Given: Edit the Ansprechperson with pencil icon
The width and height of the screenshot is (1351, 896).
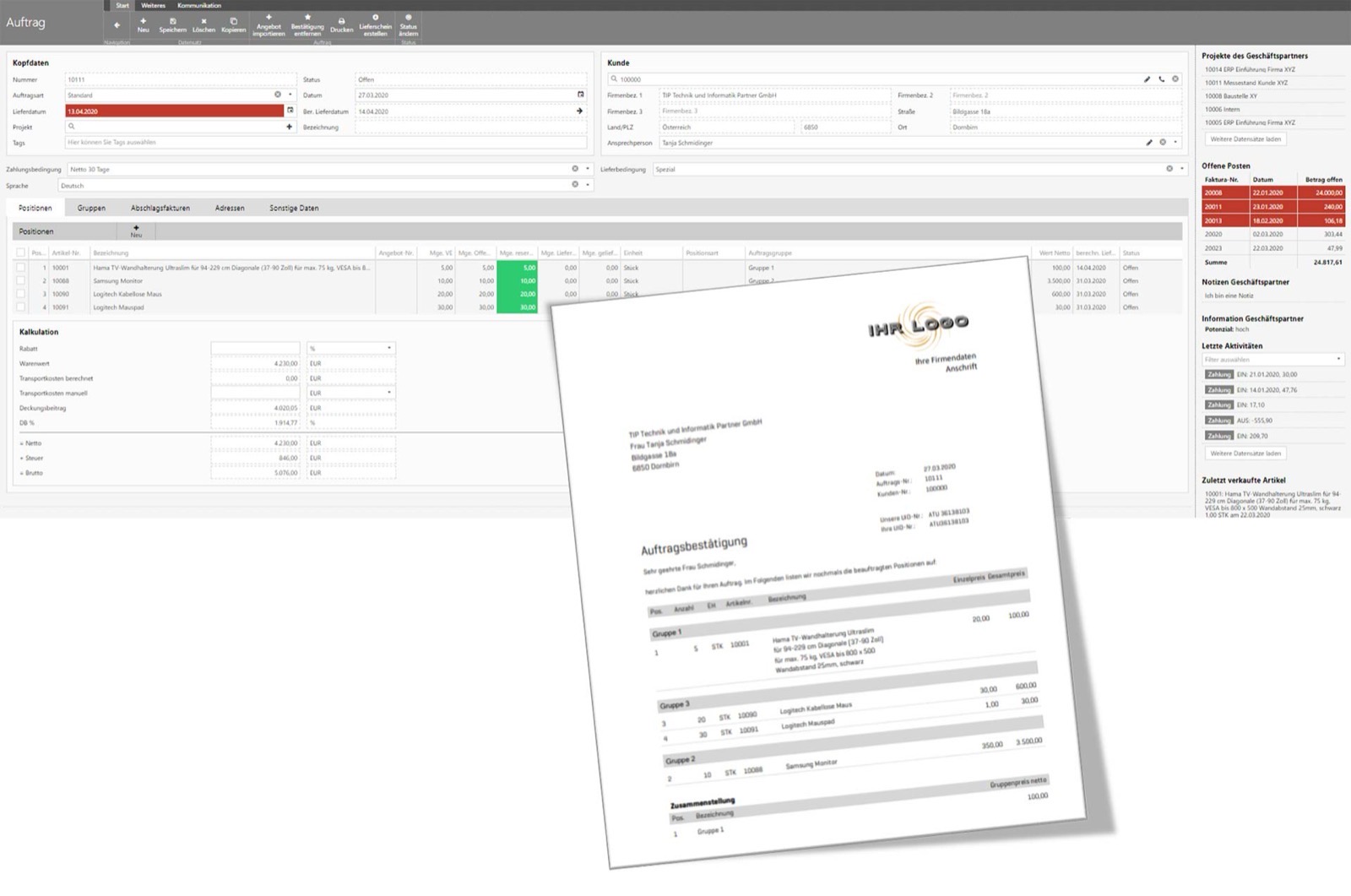Looking at the screenshot, I should pos(1148,143).
